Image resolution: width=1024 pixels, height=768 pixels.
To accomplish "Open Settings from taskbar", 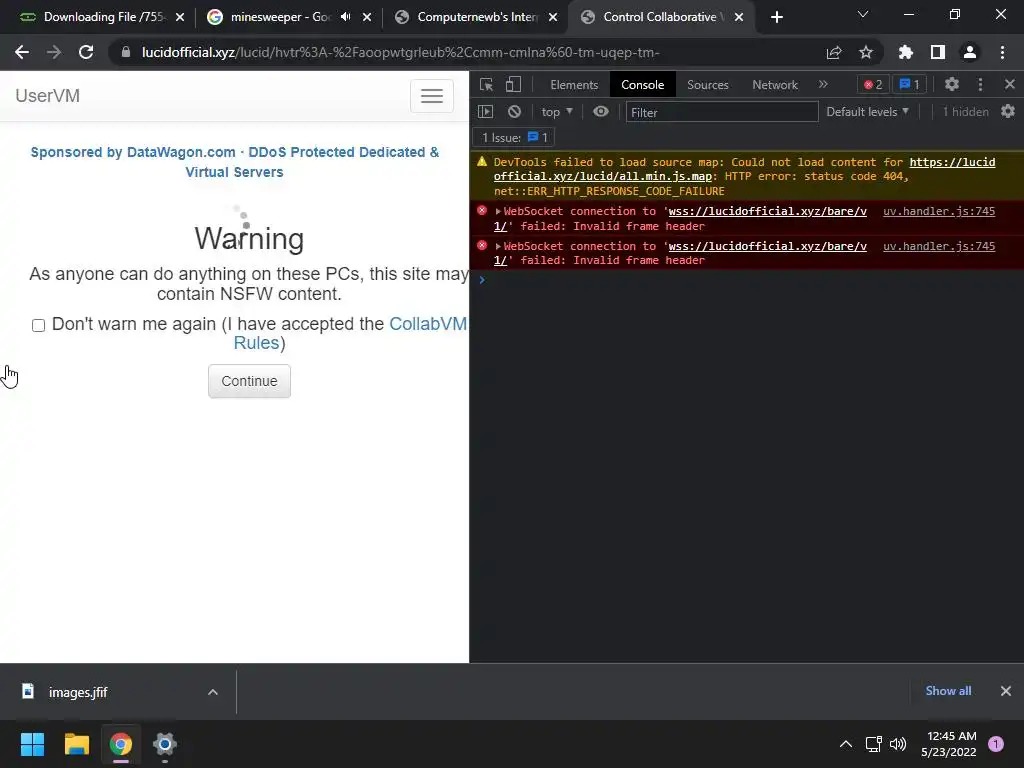I will [x=165, y=744].
